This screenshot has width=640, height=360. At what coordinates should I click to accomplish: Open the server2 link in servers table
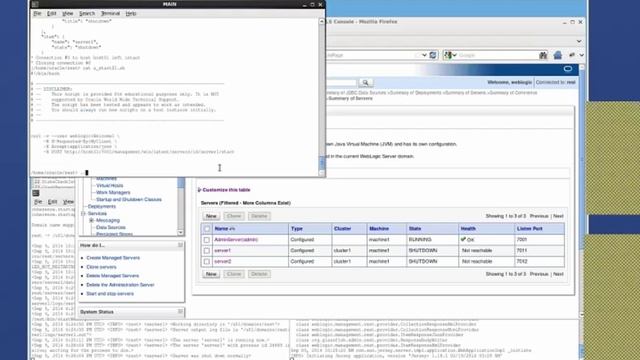point(222,261)
